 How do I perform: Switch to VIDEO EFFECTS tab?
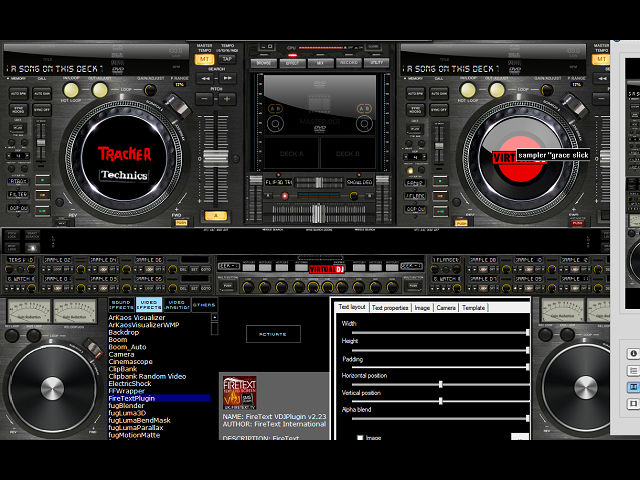(149, 305)
